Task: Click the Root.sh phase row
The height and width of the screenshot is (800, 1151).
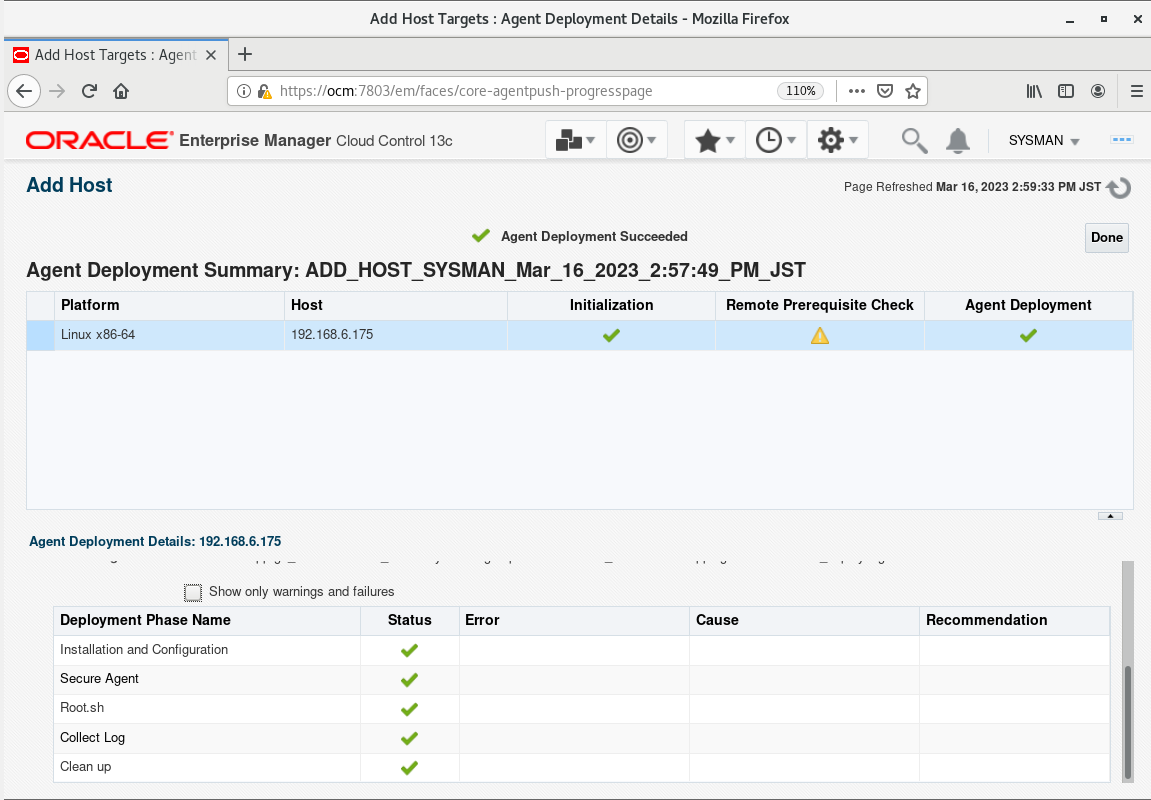Action: coord(581,709)
